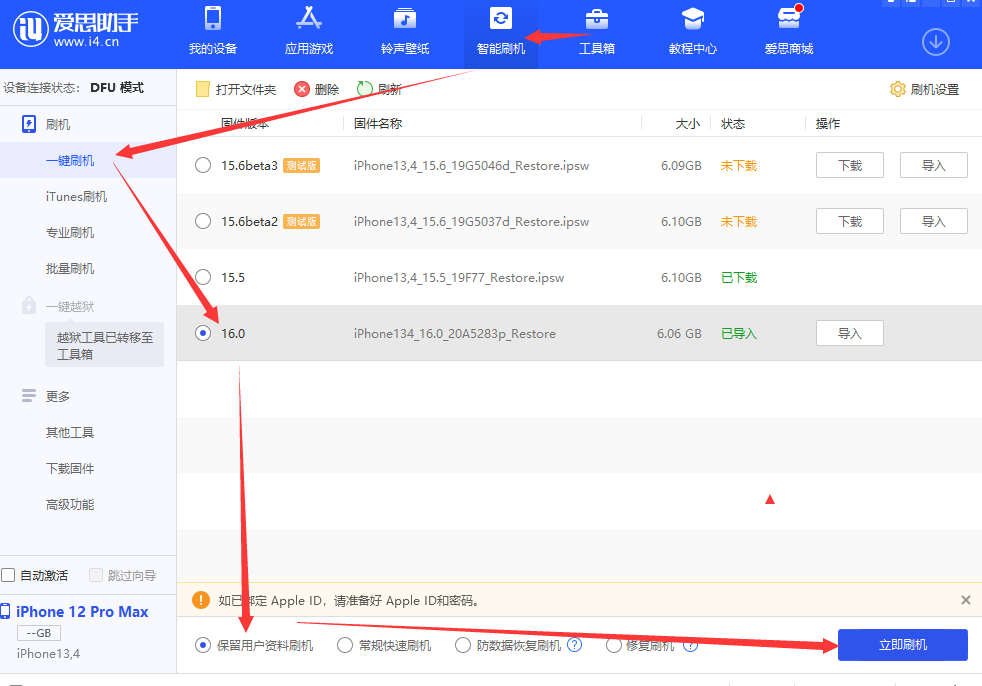Screen dimensions: 982x686
Task: Click the 刷机设置 gear icon
Action: tap(897, 89)
